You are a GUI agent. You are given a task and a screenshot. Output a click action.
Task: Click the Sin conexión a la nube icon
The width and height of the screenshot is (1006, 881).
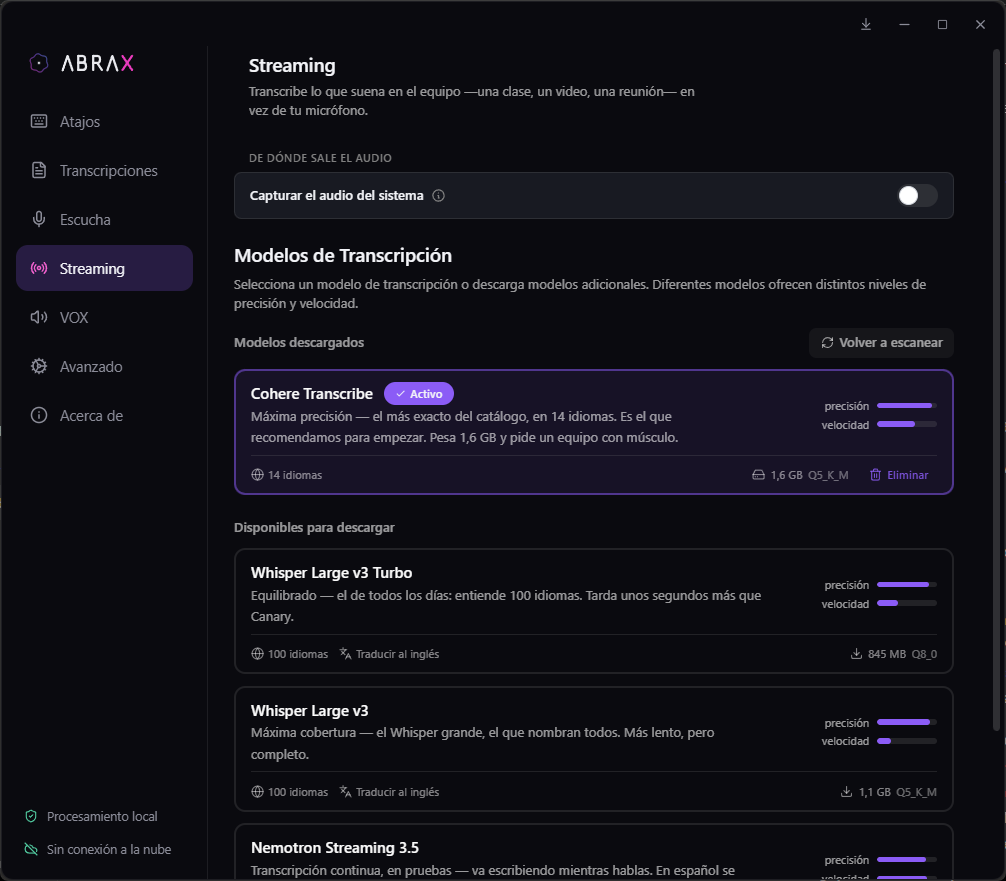pyautogui.click(x=31, y=849)
